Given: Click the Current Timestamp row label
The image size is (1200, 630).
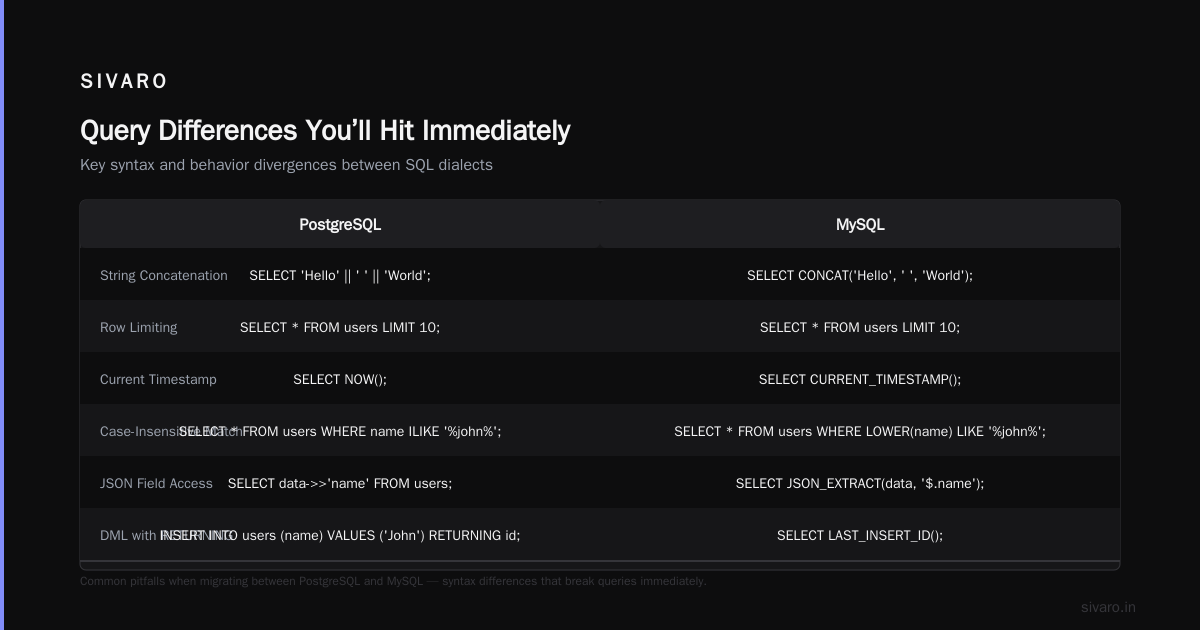Looking at the screenshot, I should click(158, 379).
